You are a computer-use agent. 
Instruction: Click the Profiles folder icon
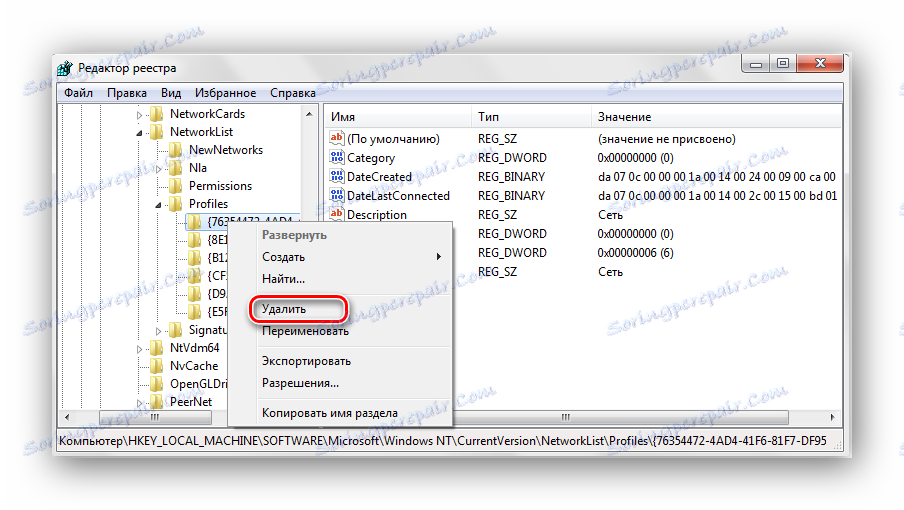click(175, 204)
